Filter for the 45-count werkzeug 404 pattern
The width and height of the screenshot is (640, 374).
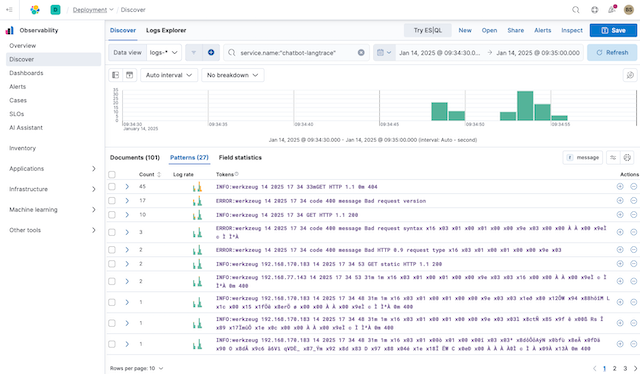pos(620,187)
